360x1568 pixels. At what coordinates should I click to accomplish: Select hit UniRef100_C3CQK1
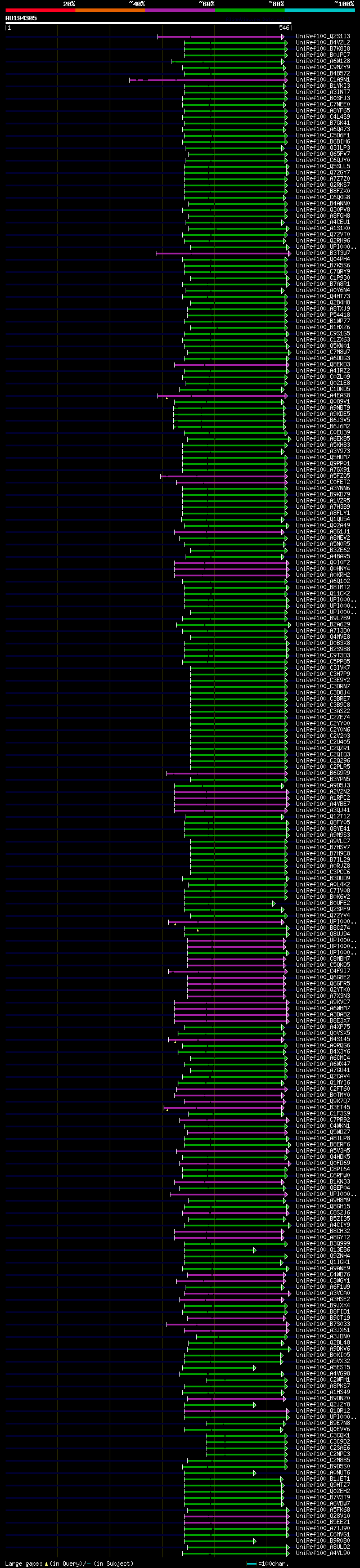click(323, 1435)
